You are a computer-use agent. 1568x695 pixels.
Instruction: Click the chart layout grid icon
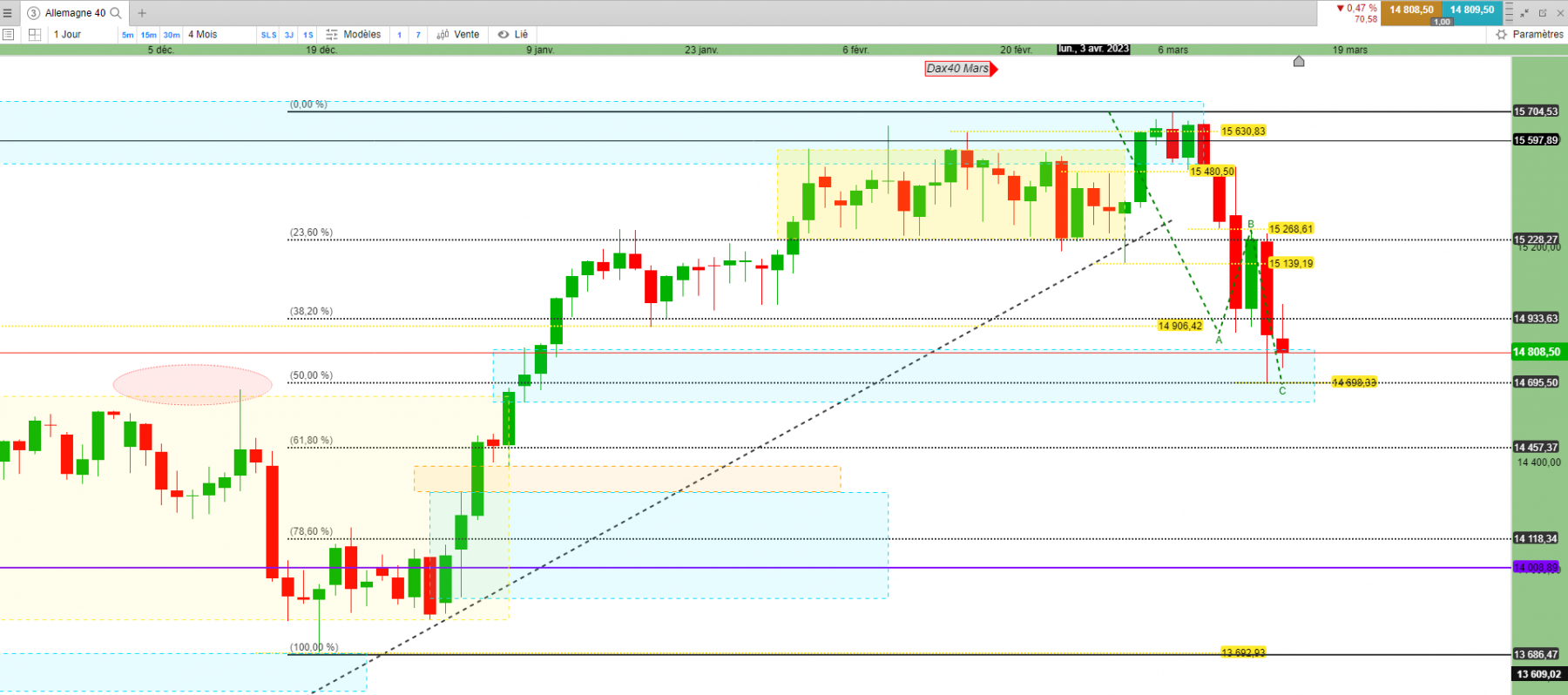(x=35, y=35)
